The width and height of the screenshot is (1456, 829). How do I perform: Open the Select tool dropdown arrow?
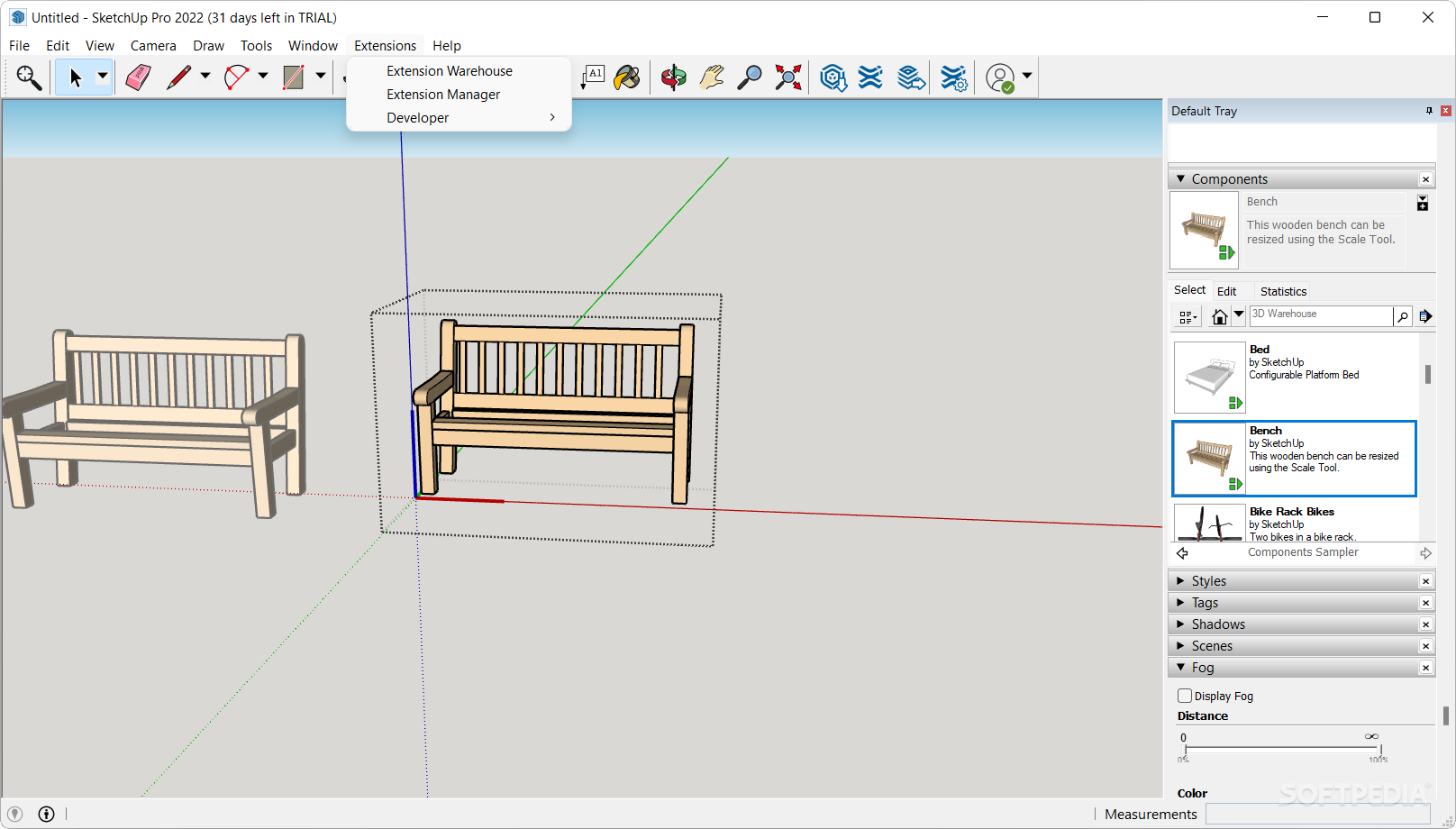tap(103, 77)
